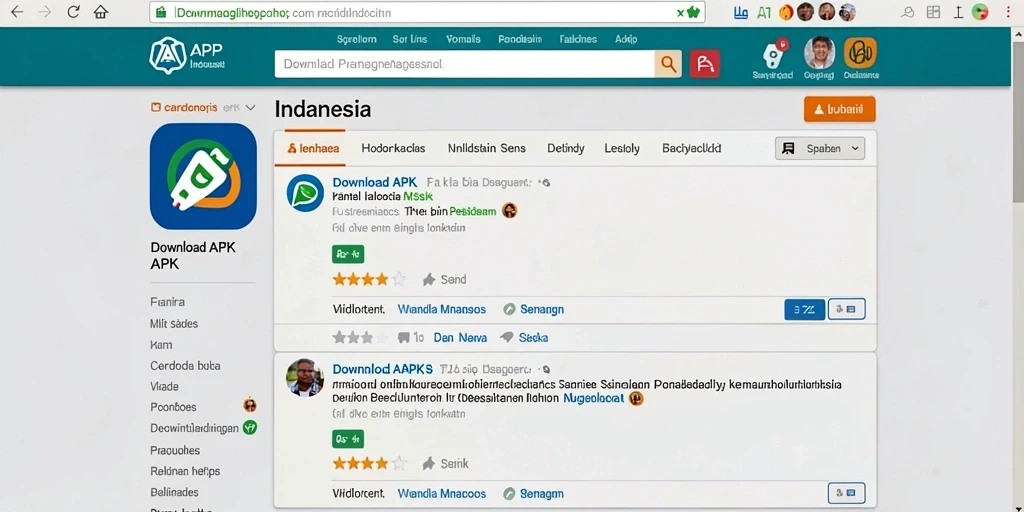Select Balinades in the sidebar

[x=174, y=492]
